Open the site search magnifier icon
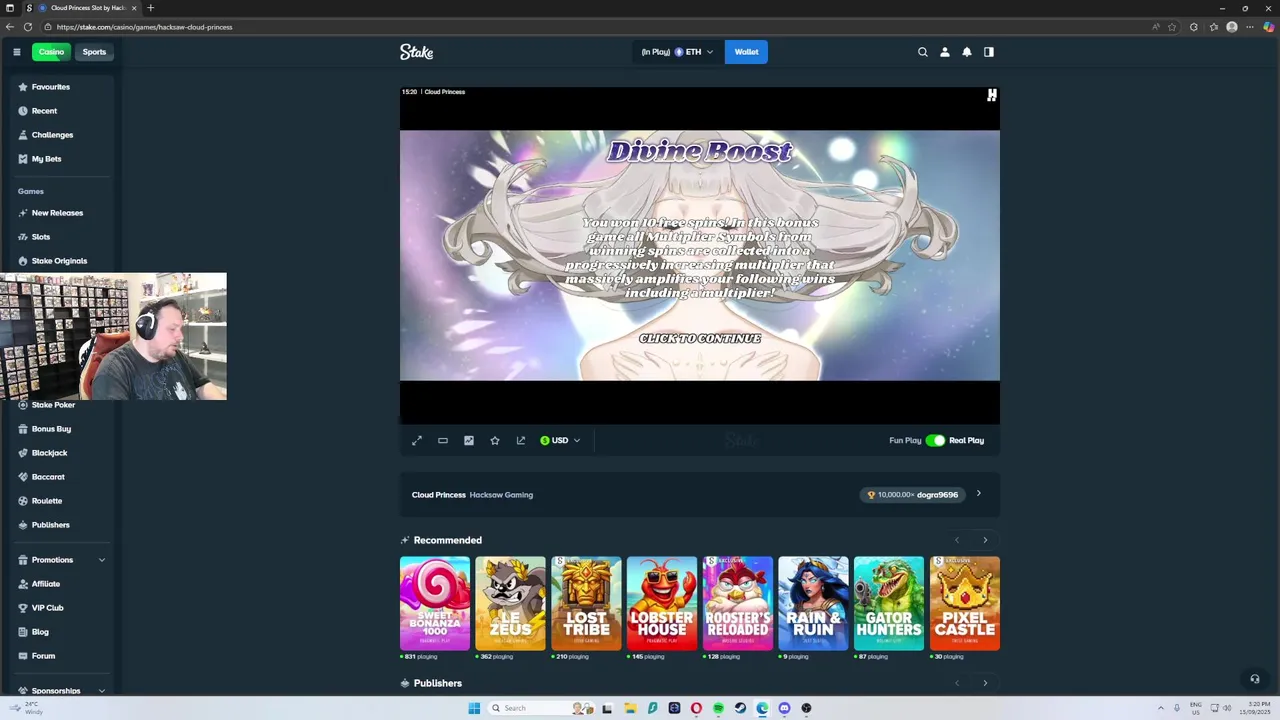This screenshot has height=720, width=1280. (923, 52)
